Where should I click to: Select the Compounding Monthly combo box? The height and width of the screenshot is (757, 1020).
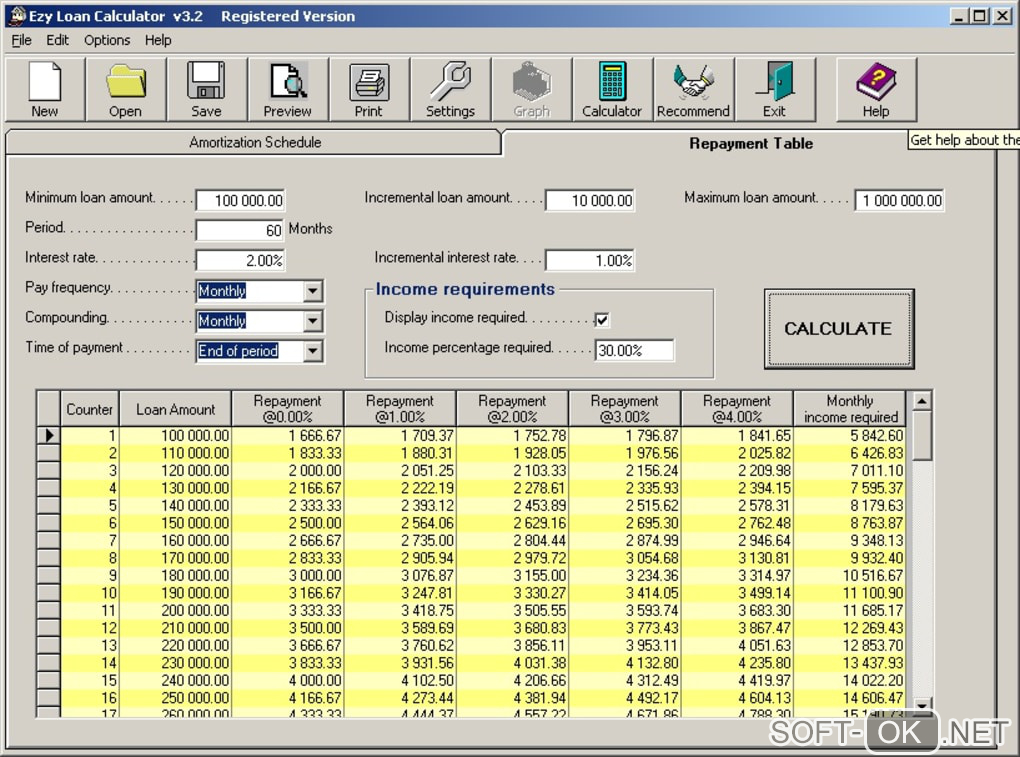click(260, 321)
